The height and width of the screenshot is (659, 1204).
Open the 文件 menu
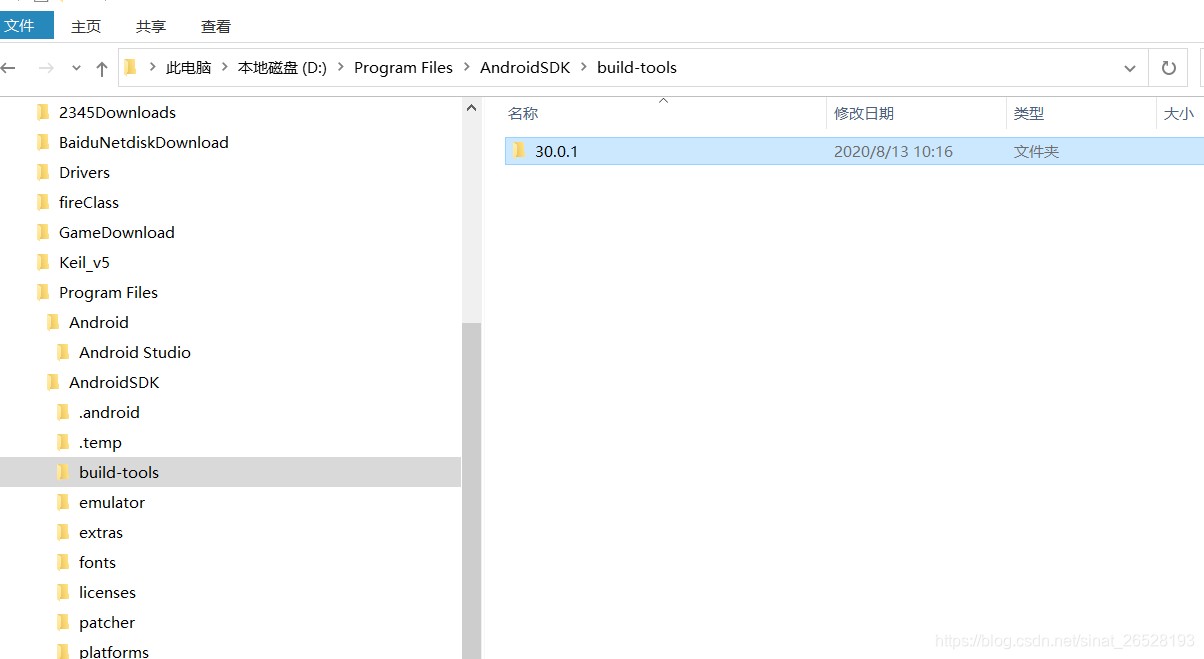27,24
